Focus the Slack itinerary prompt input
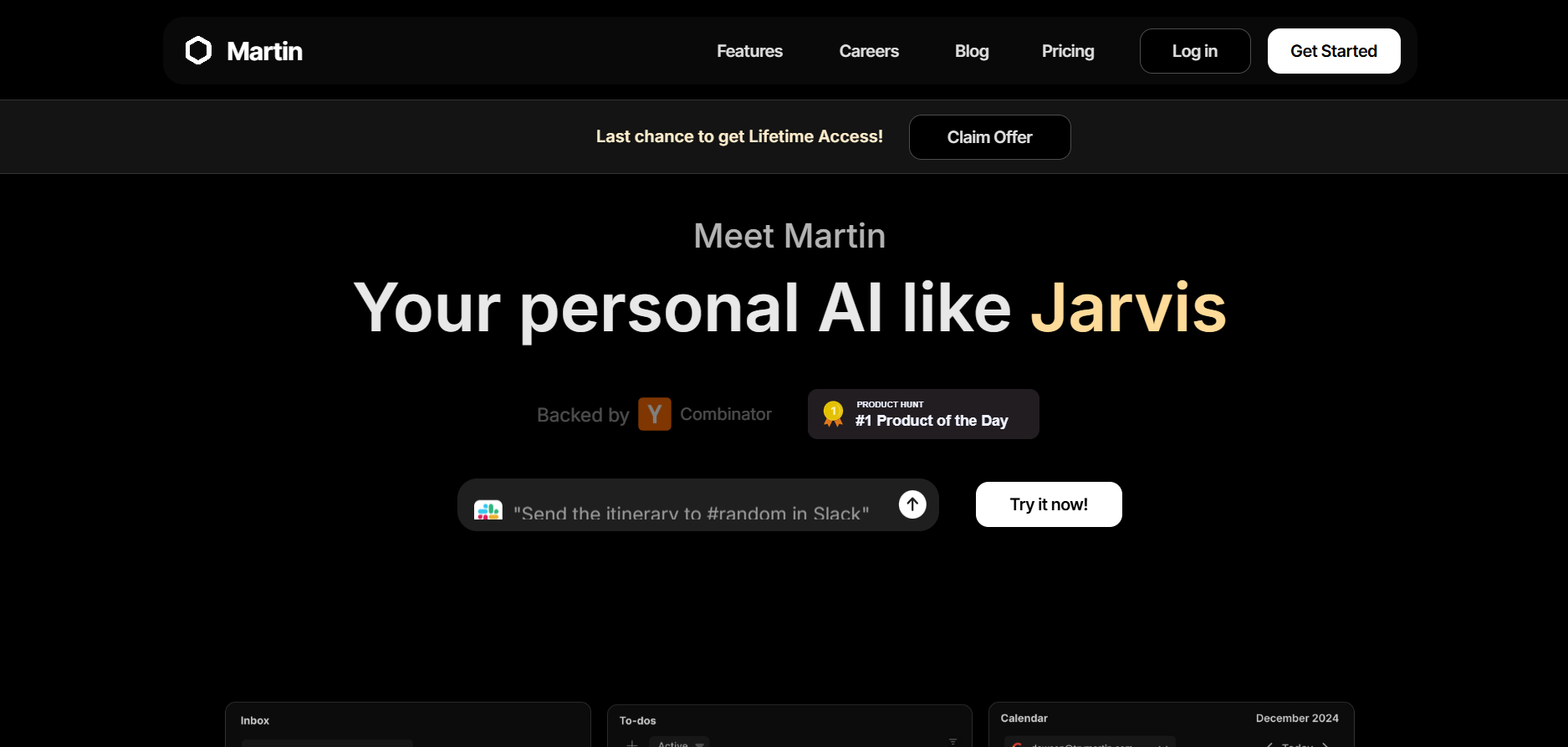The height and width of the screenshot is (747, 1568). [691, 512]
